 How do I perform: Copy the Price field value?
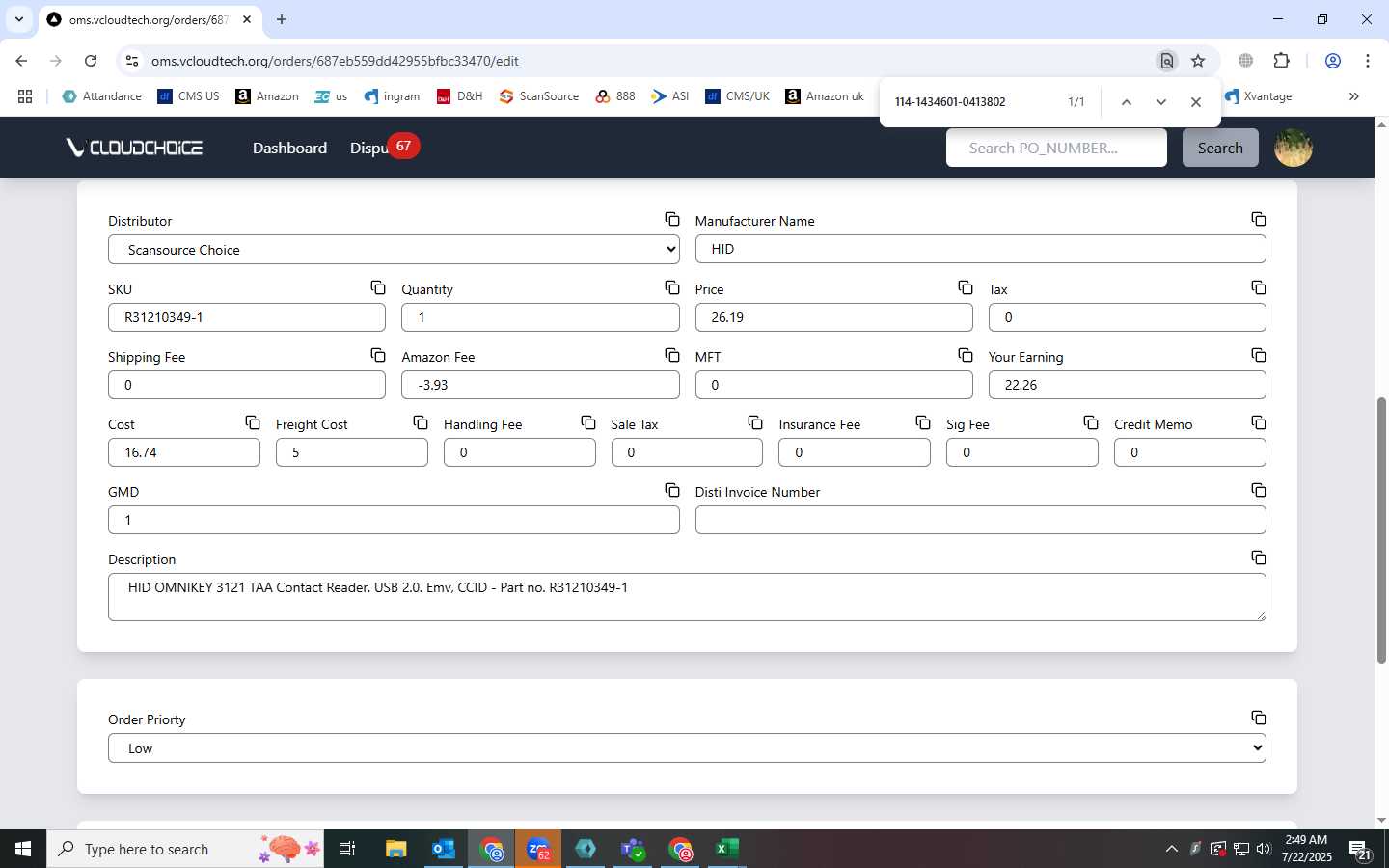[966, 287]
